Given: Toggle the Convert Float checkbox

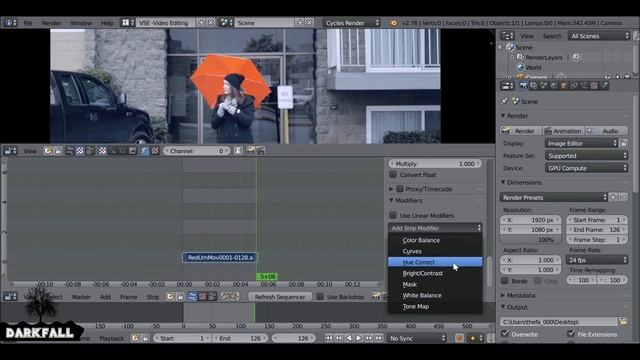Looking at the screenshot, I should pyautogui.click(x=393, y=175).
